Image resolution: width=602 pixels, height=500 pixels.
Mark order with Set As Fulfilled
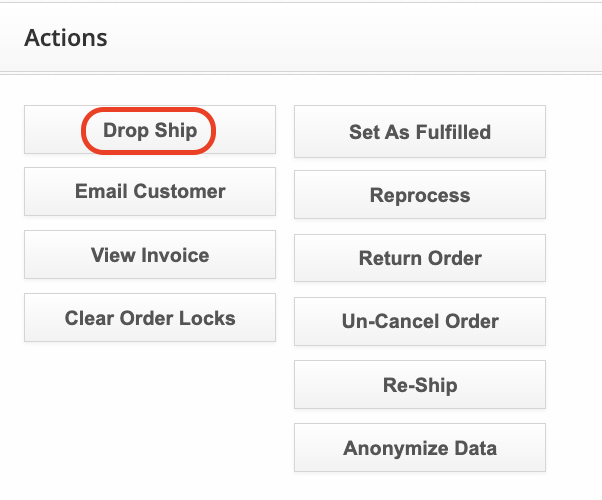(420, 132)
